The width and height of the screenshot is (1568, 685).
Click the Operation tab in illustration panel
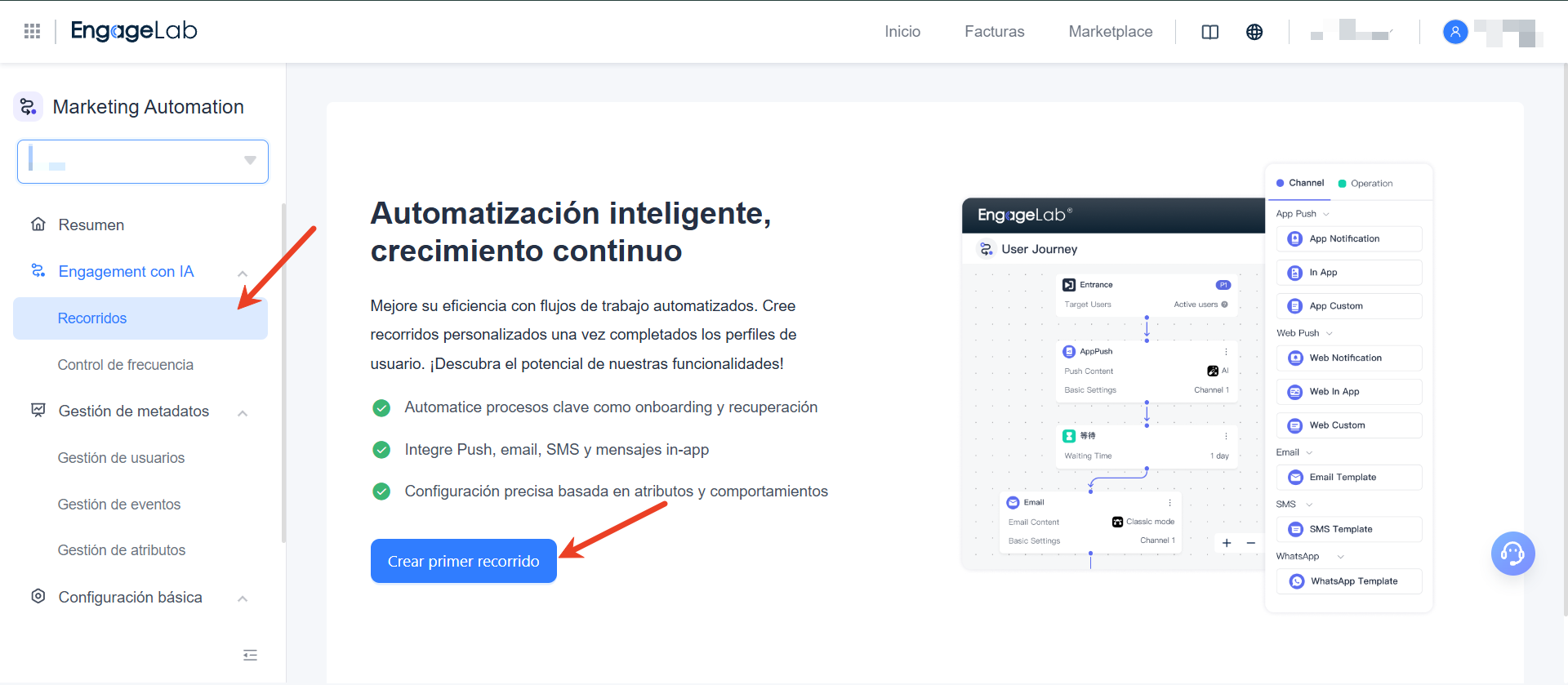(x=1365, y=184)
